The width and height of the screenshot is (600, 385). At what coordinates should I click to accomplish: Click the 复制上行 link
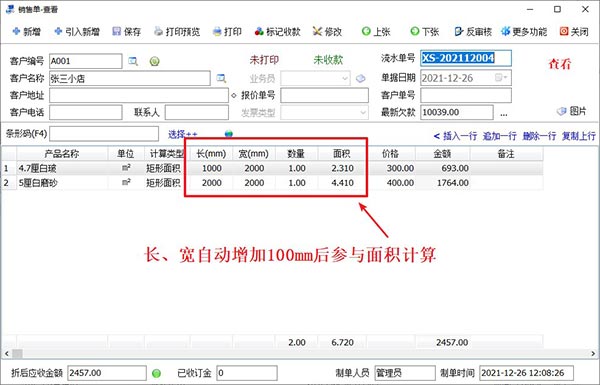[578, 136]
